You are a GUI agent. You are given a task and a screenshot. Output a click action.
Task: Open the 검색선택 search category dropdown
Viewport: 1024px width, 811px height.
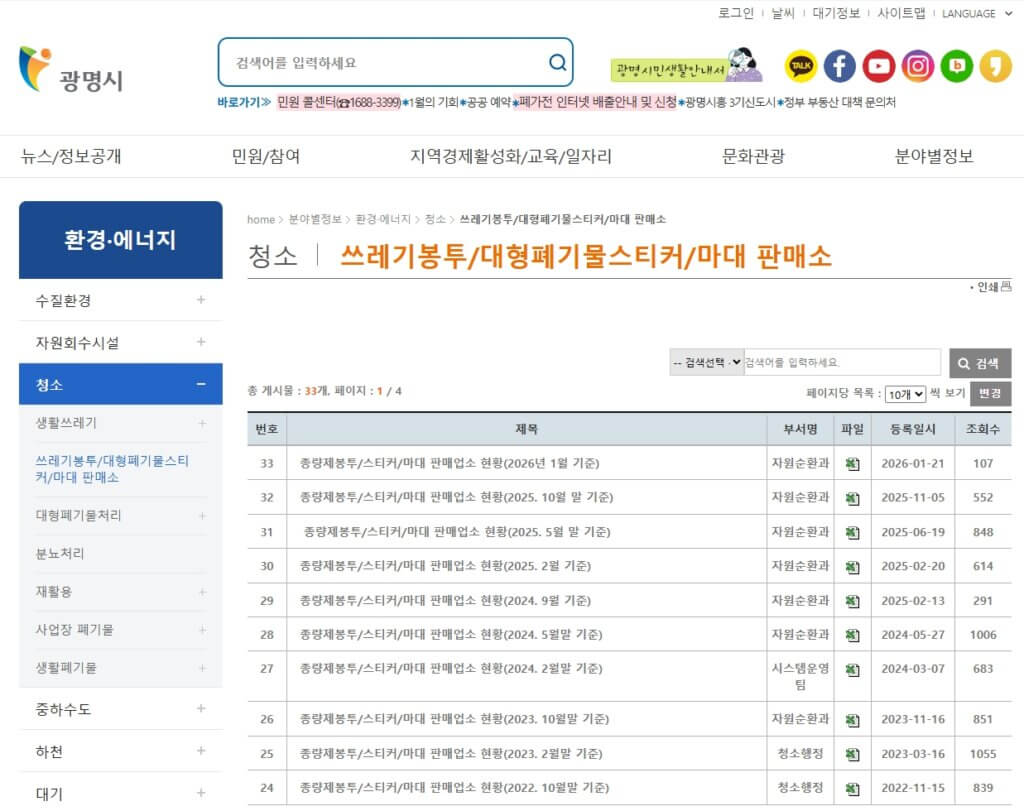(x=706, y=362)
